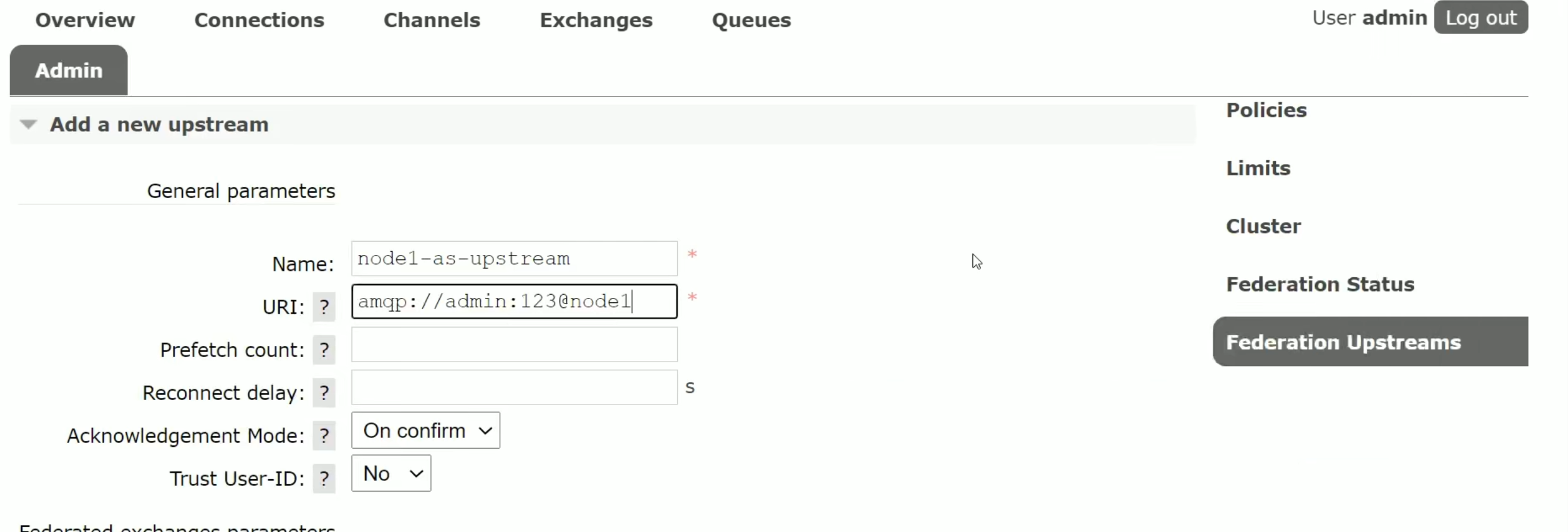Screen dimensions: 1568x532
Task: Focus the upstream Name input field
Action: pyautogui.click(x=514, y=259)
